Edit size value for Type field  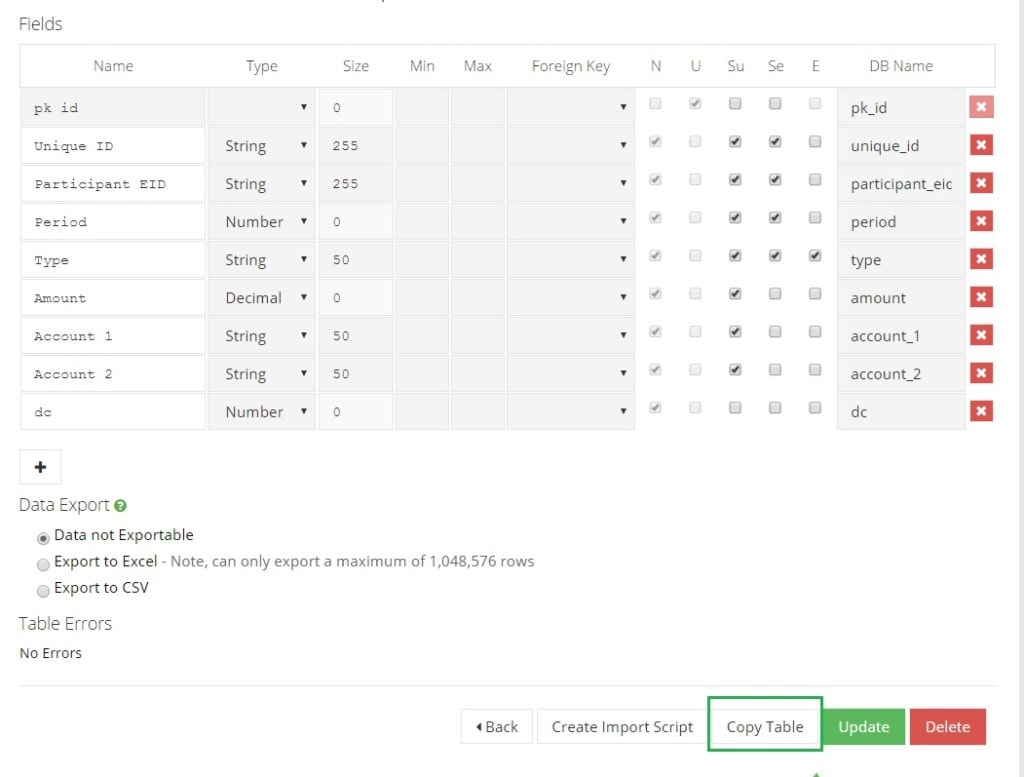tap(356, 259)
